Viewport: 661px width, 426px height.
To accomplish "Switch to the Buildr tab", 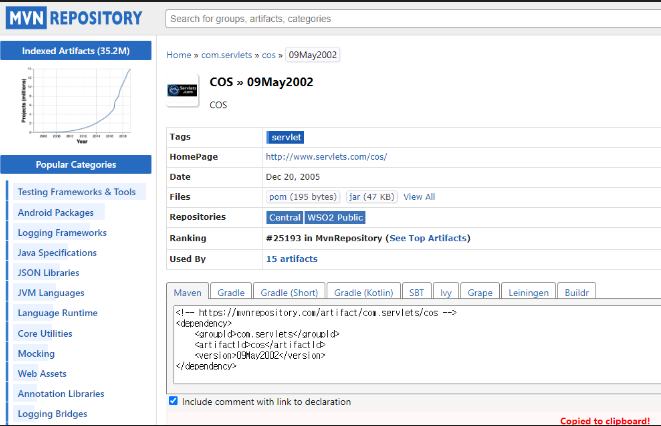I will click(x=577, y=292).
